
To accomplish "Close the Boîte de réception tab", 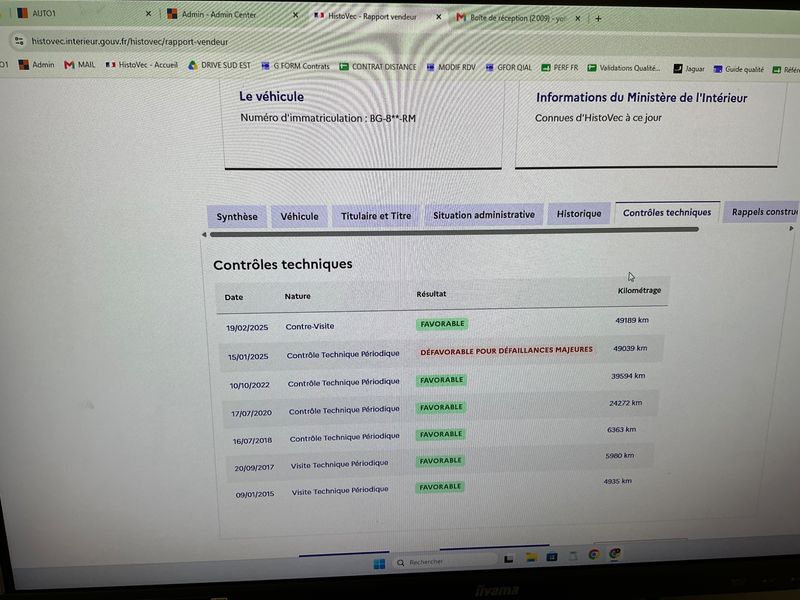I will click(x=578, y=18).
